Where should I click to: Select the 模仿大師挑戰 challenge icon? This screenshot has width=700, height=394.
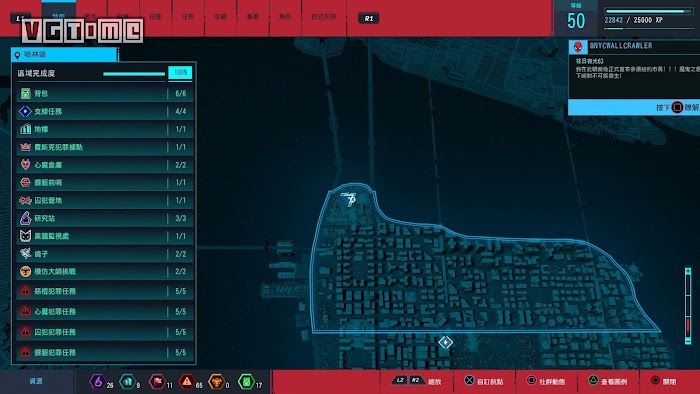(x=25, y=271)
